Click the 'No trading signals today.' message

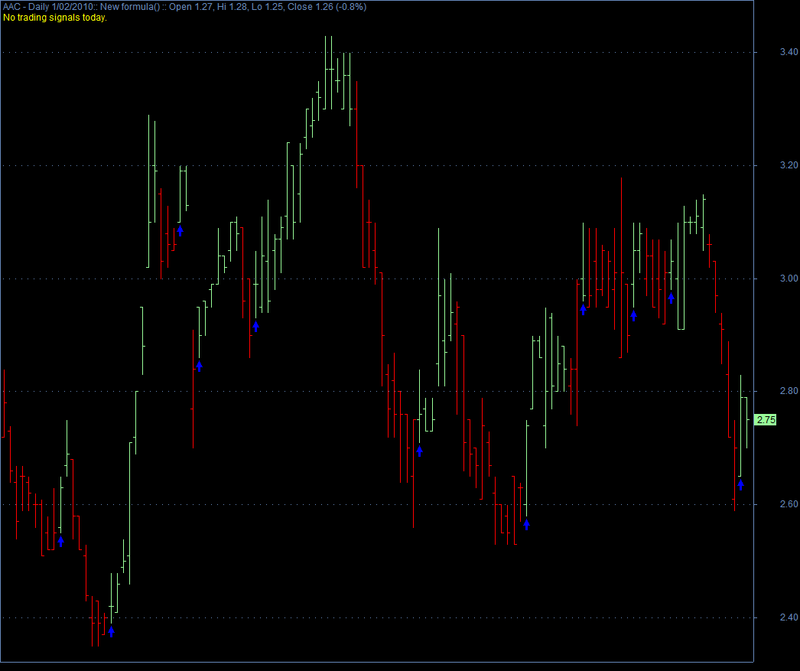coord(55,17)
